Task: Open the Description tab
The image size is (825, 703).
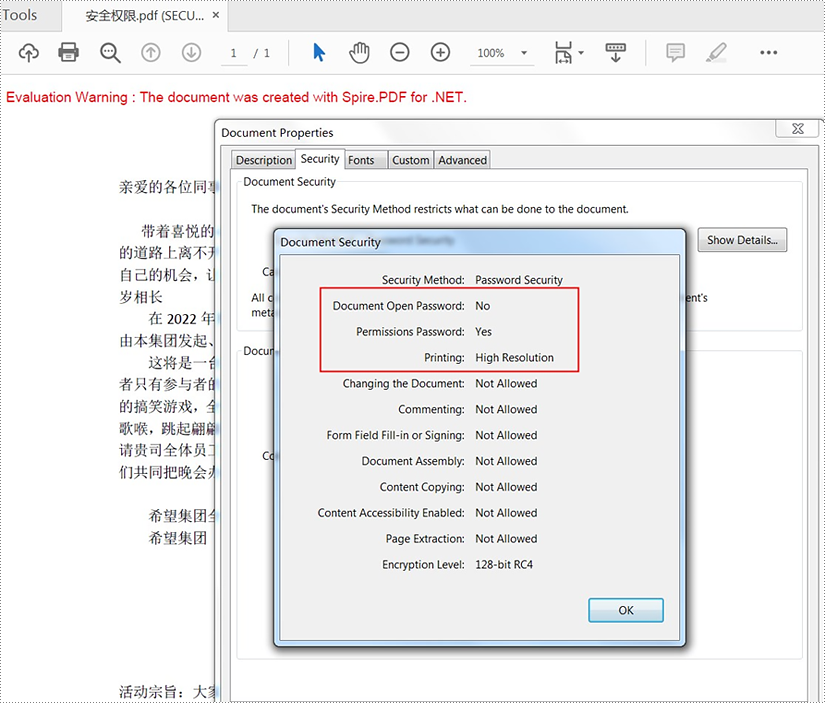Action: [x=264, y=160]
